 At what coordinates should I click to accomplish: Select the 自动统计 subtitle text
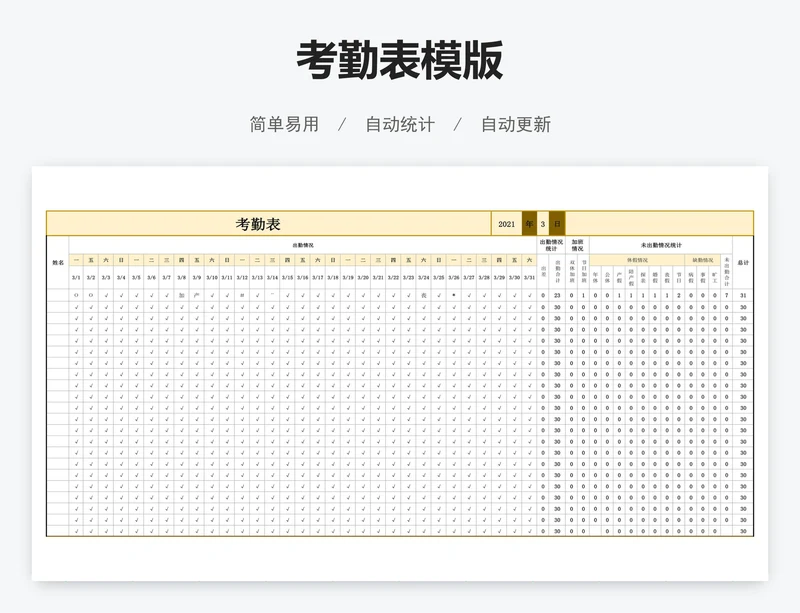pyautogui.click(x=400, y=124)
